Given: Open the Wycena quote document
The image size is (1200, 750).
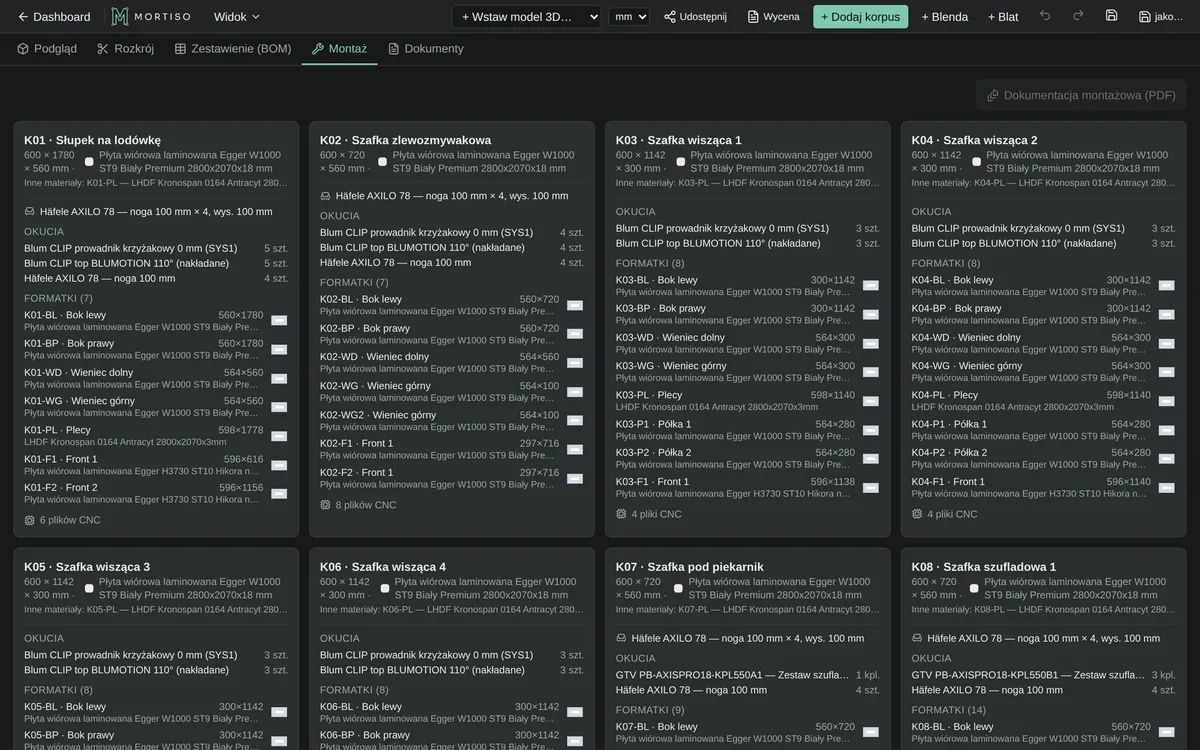Looking at the screenshot, I should point(773,16).
